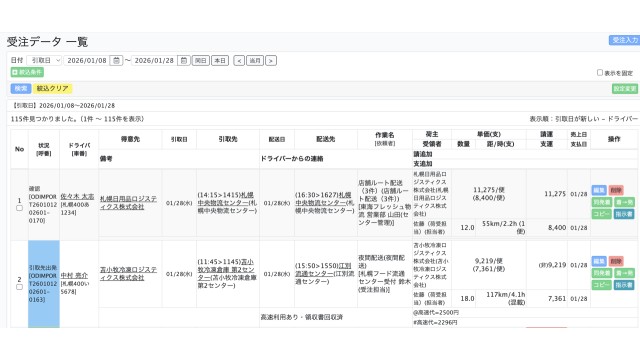Click 着→発 button for row 2
Image resolution: width=640 pixels, height=360 pixels.
tap(624, 273)
